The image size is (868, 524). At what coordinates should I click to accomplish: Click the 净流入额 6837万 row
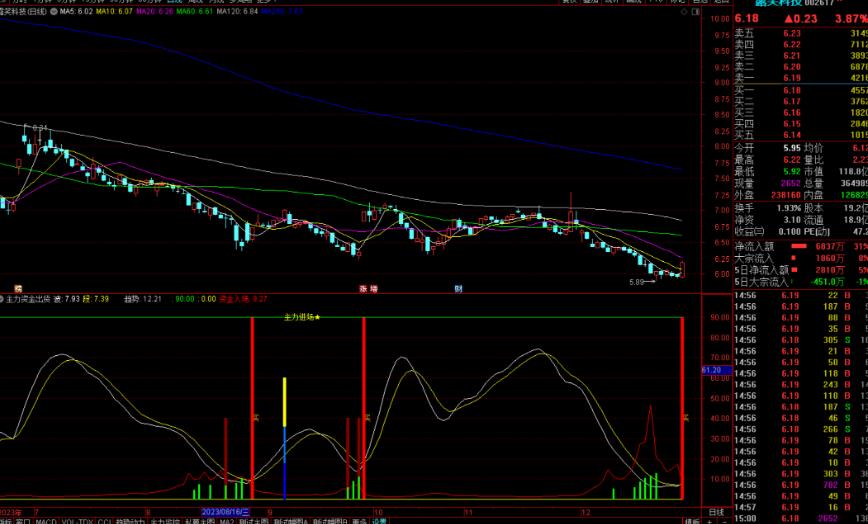tap(800, 246)
